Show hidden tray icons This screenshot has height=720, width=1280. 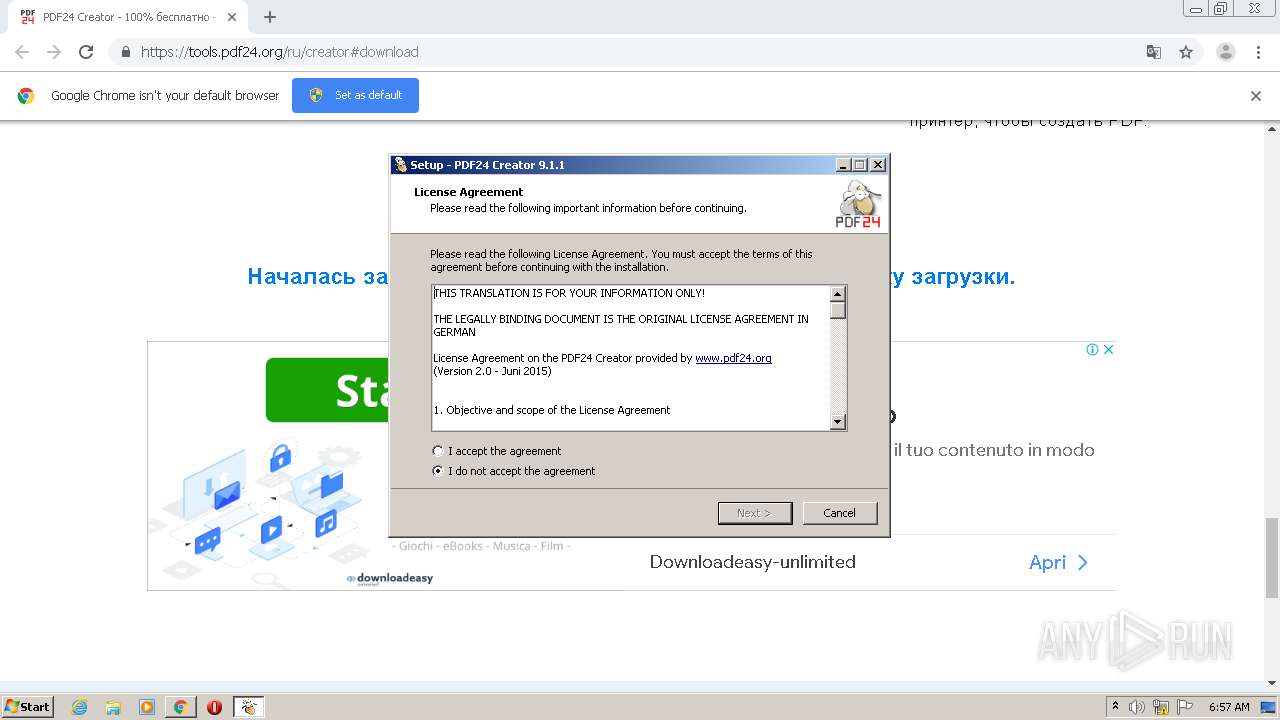pyautogui.click(x=1115, y=707)
